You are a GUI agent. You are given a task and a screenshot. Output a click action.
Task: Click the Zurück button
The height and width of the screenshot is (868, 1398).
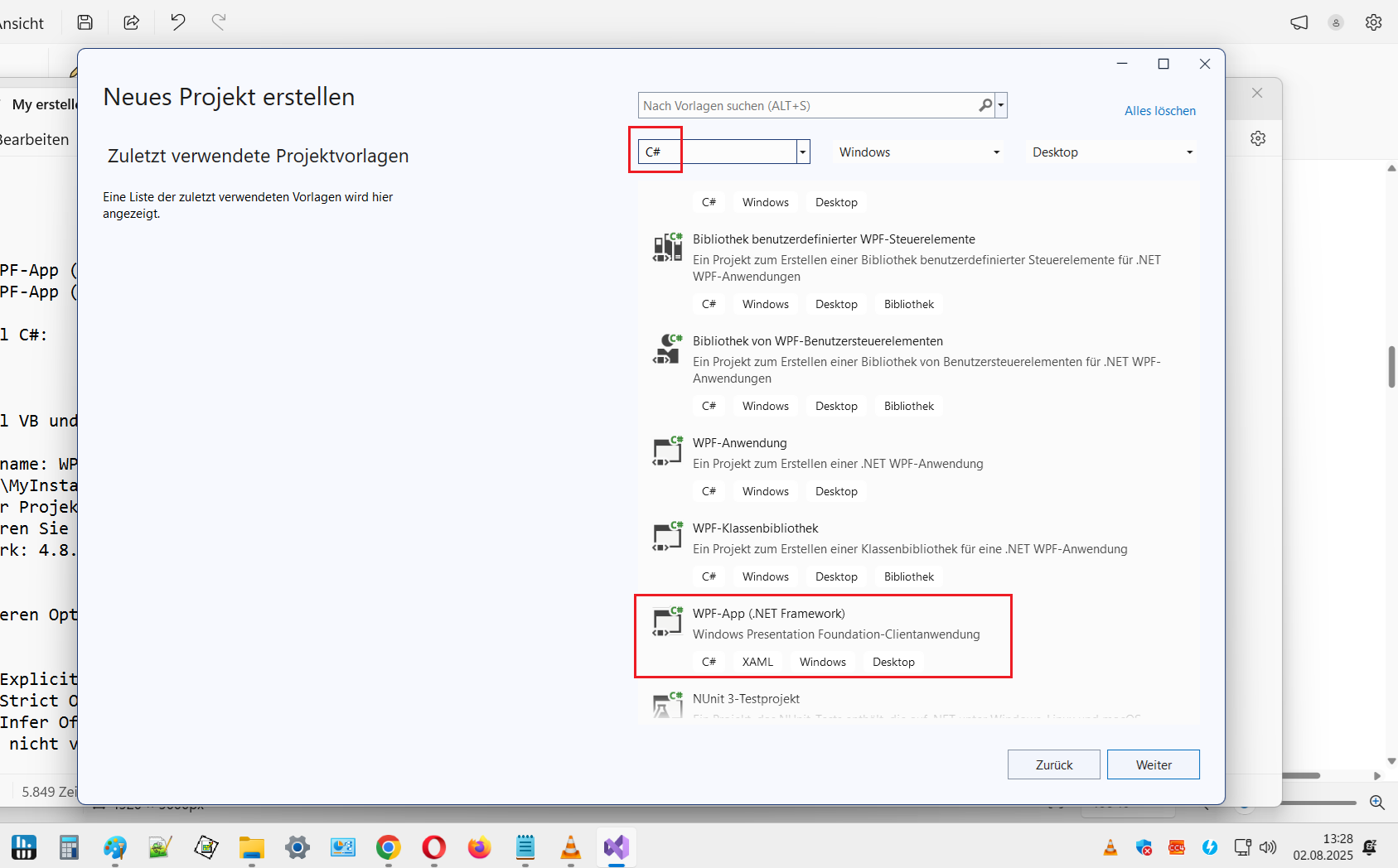(x=1053, y=764)
